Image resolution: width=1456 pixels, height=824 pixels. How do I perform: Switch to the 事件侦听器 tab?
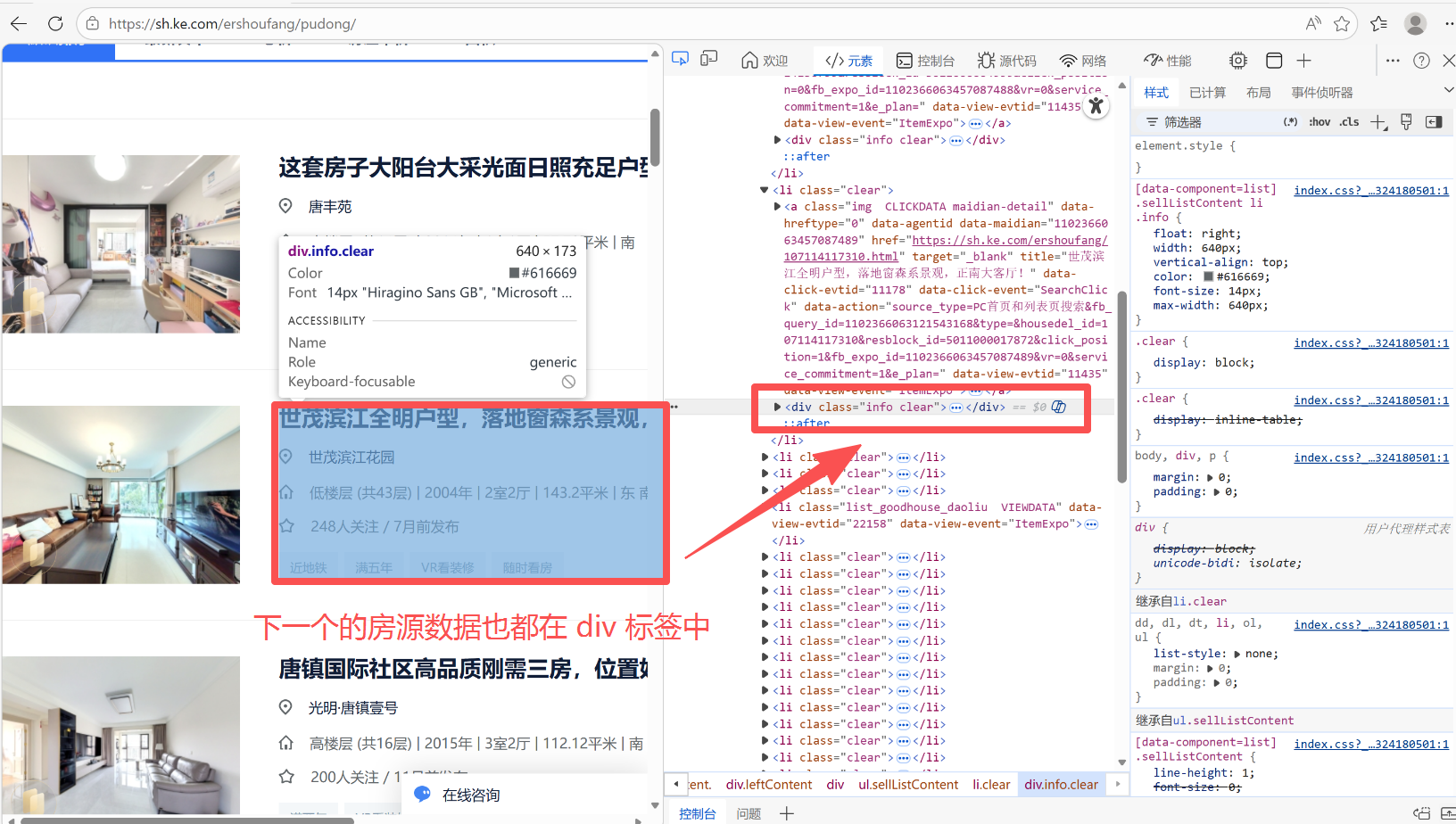point(1322,93)
